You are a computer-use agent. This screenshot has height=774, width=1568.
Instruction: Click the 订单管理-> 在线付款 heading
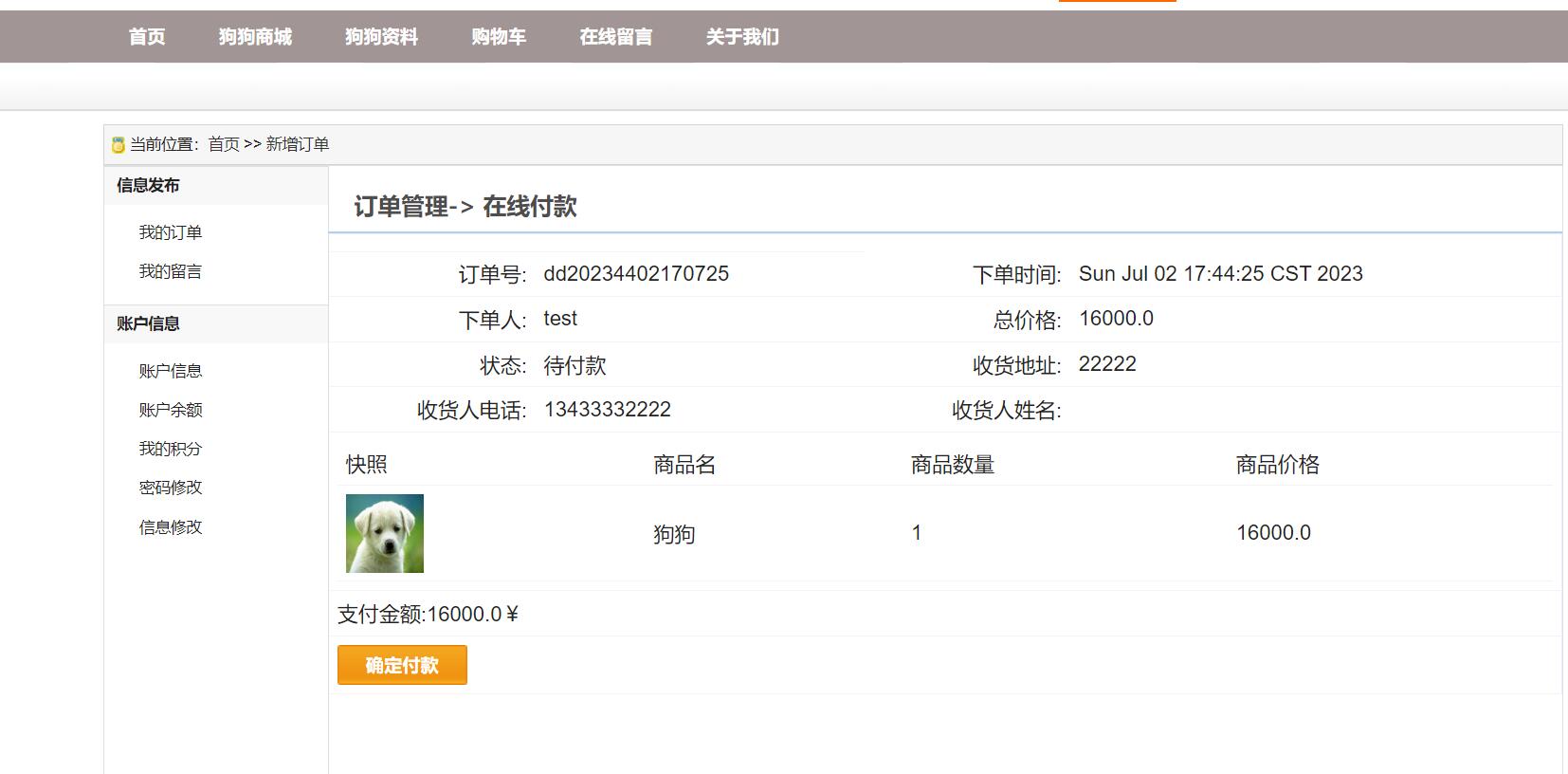coord(465,207)
